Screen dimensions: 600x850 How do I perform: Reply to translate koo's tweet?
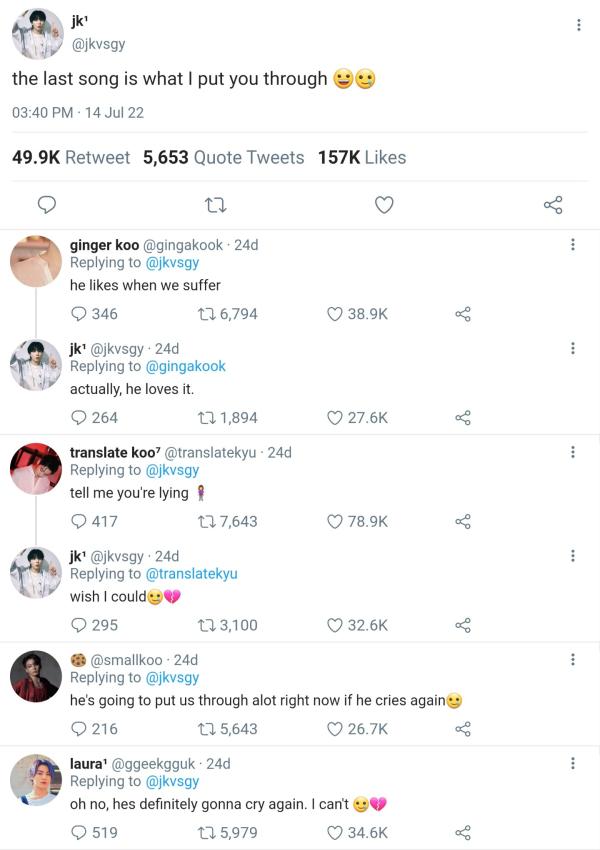[79, 521]
